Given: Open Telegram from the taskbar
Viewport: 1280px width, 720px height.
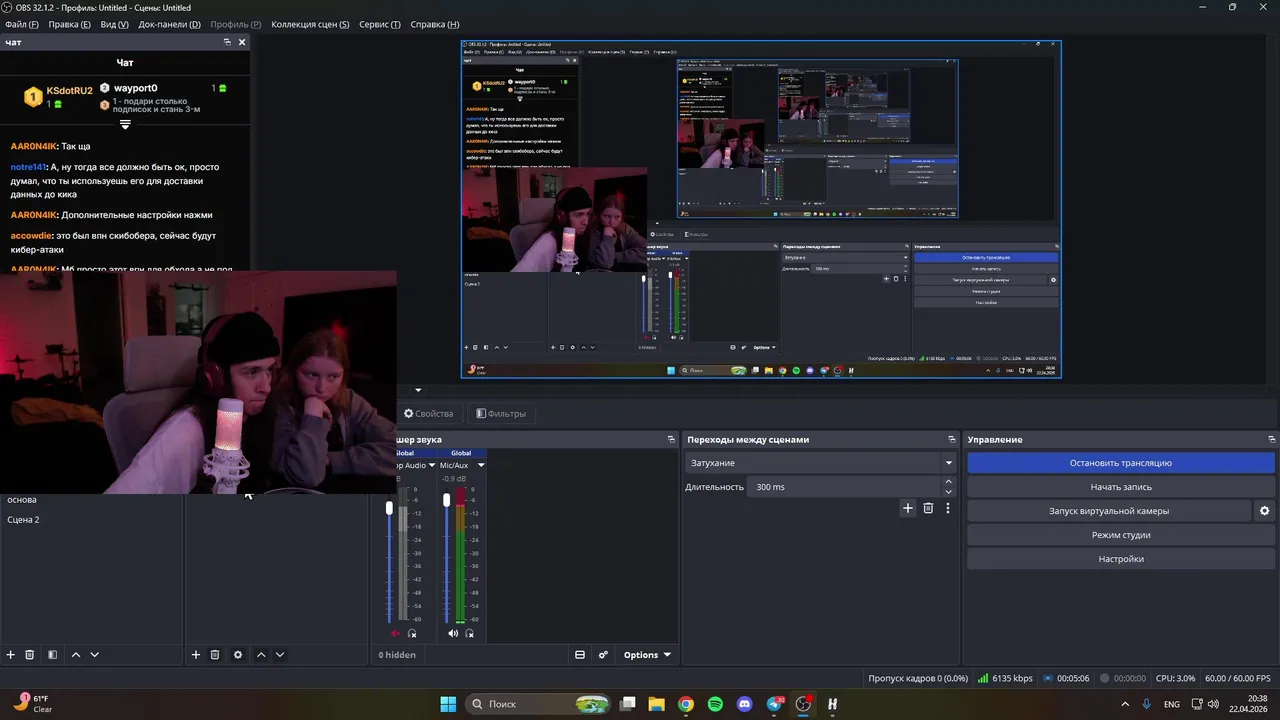Looking at the screenshot, I should 774,704.
